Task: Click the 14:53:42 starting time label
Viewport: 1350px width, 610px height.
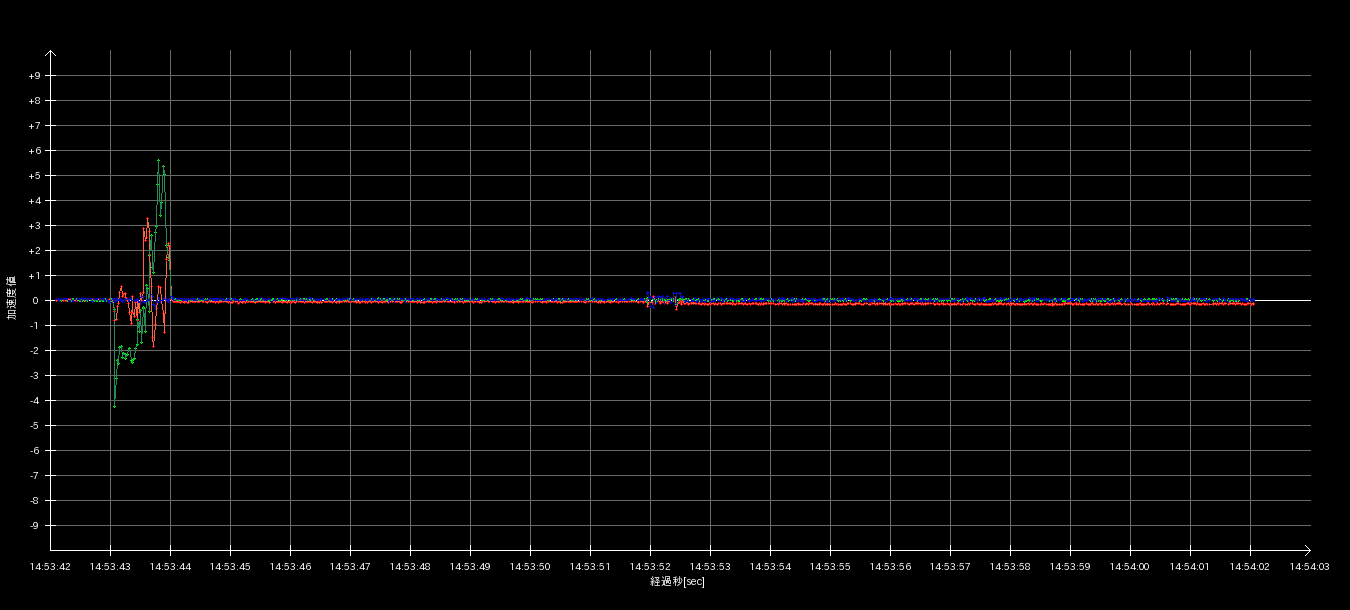Action: coord(50,567)
